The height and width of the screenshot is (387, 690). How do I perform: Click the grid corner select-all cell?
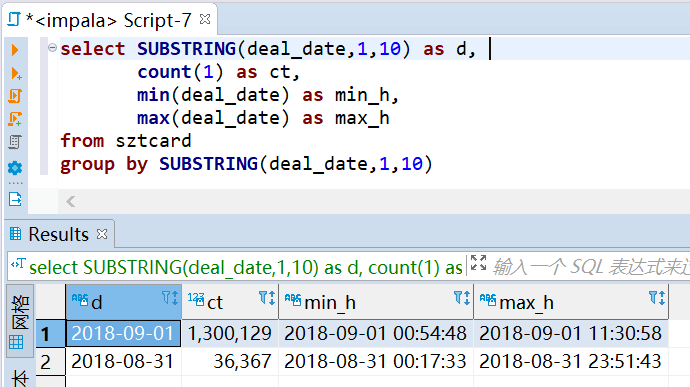click(x=51, y=302)
